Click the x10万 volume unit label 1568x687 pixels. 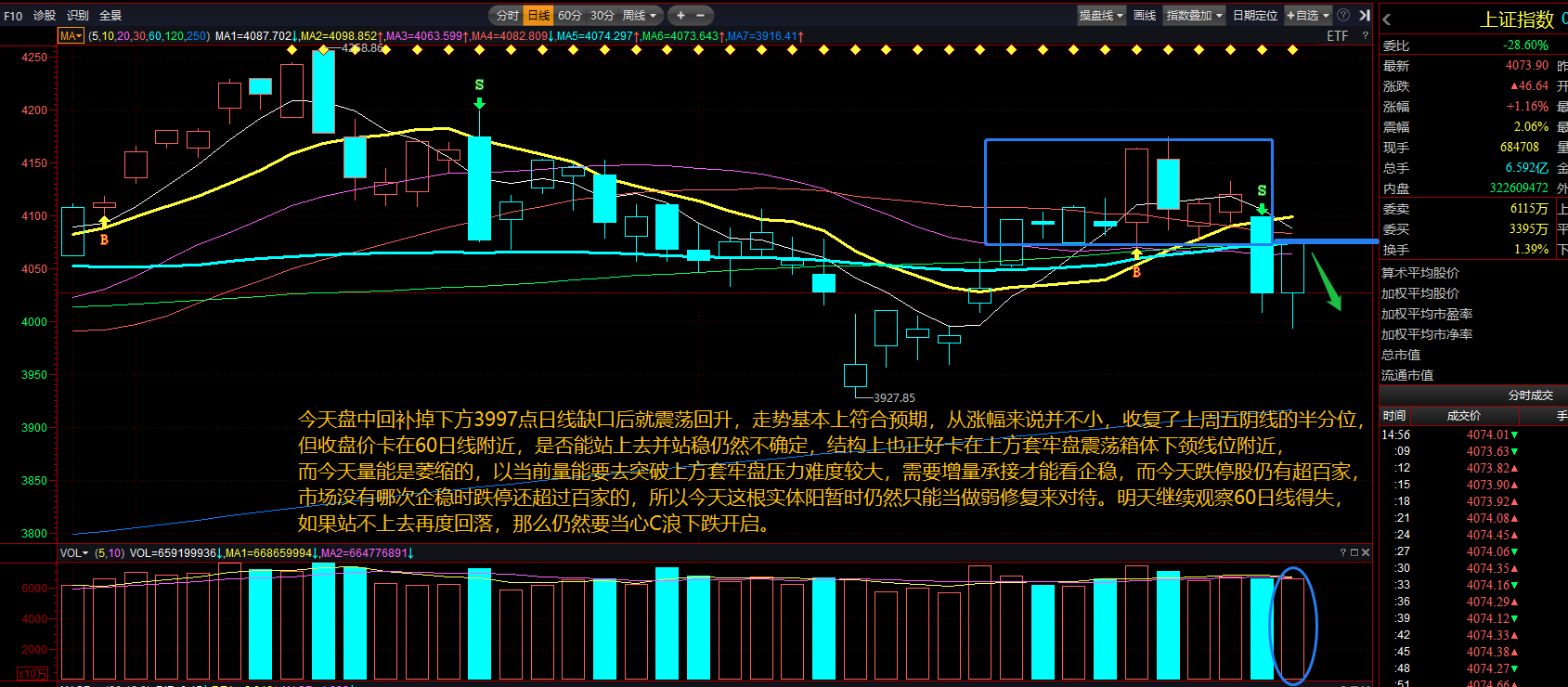32,674
